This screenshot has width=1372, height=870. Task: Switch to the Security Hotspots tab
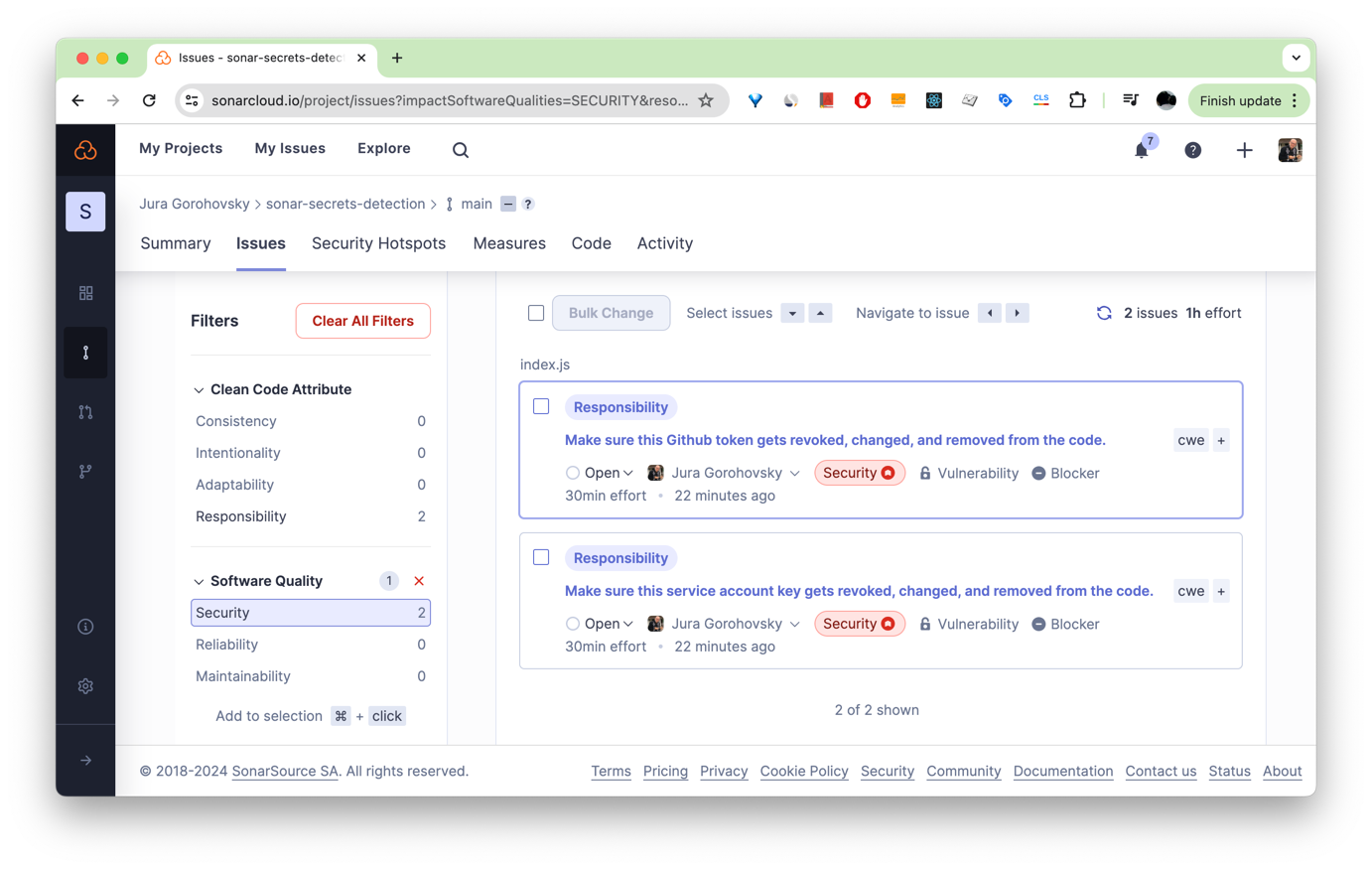click(378, 243)
